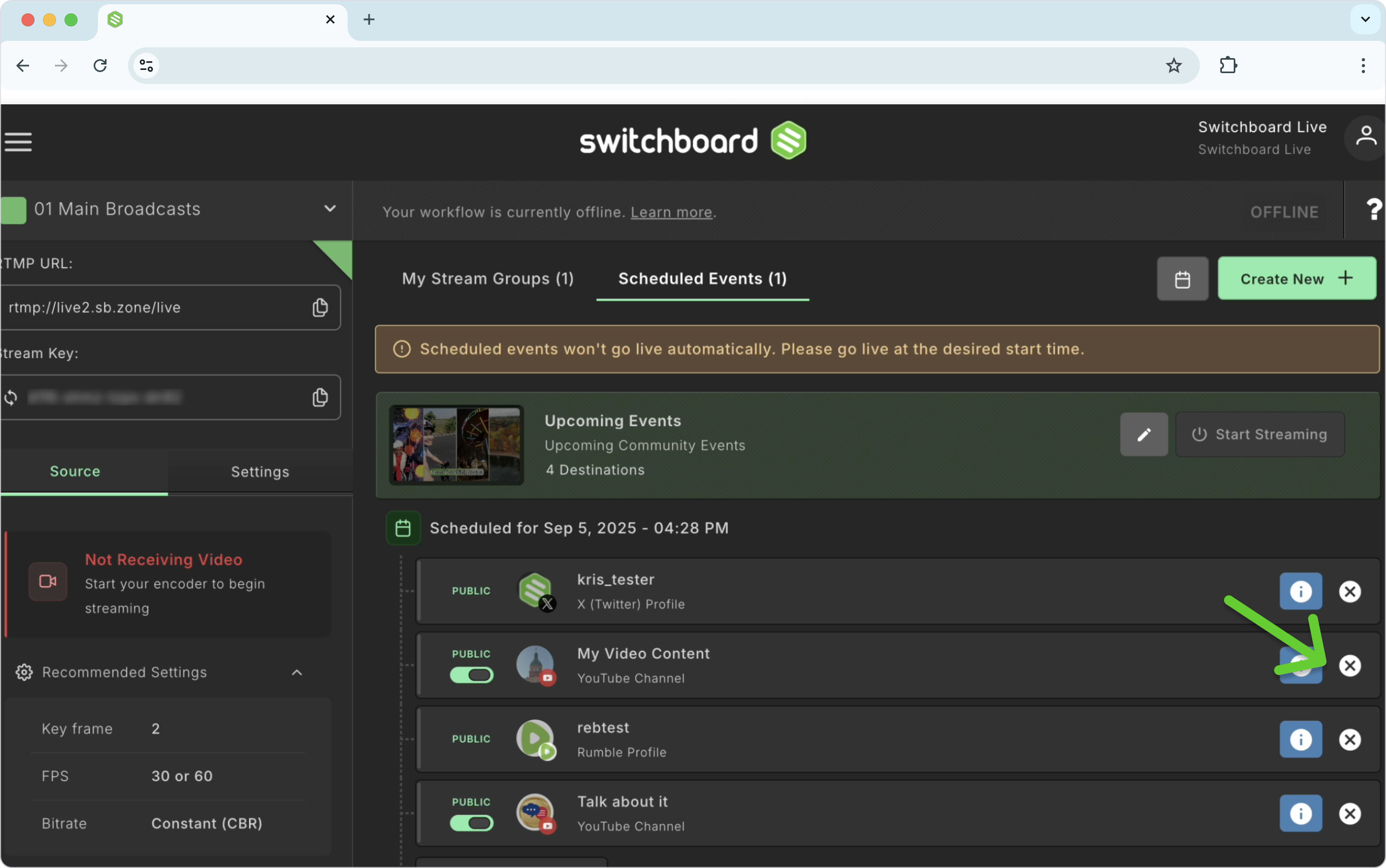Click the '30 or 60' FPS value
Screen dimensions: 1386x868
182,776
